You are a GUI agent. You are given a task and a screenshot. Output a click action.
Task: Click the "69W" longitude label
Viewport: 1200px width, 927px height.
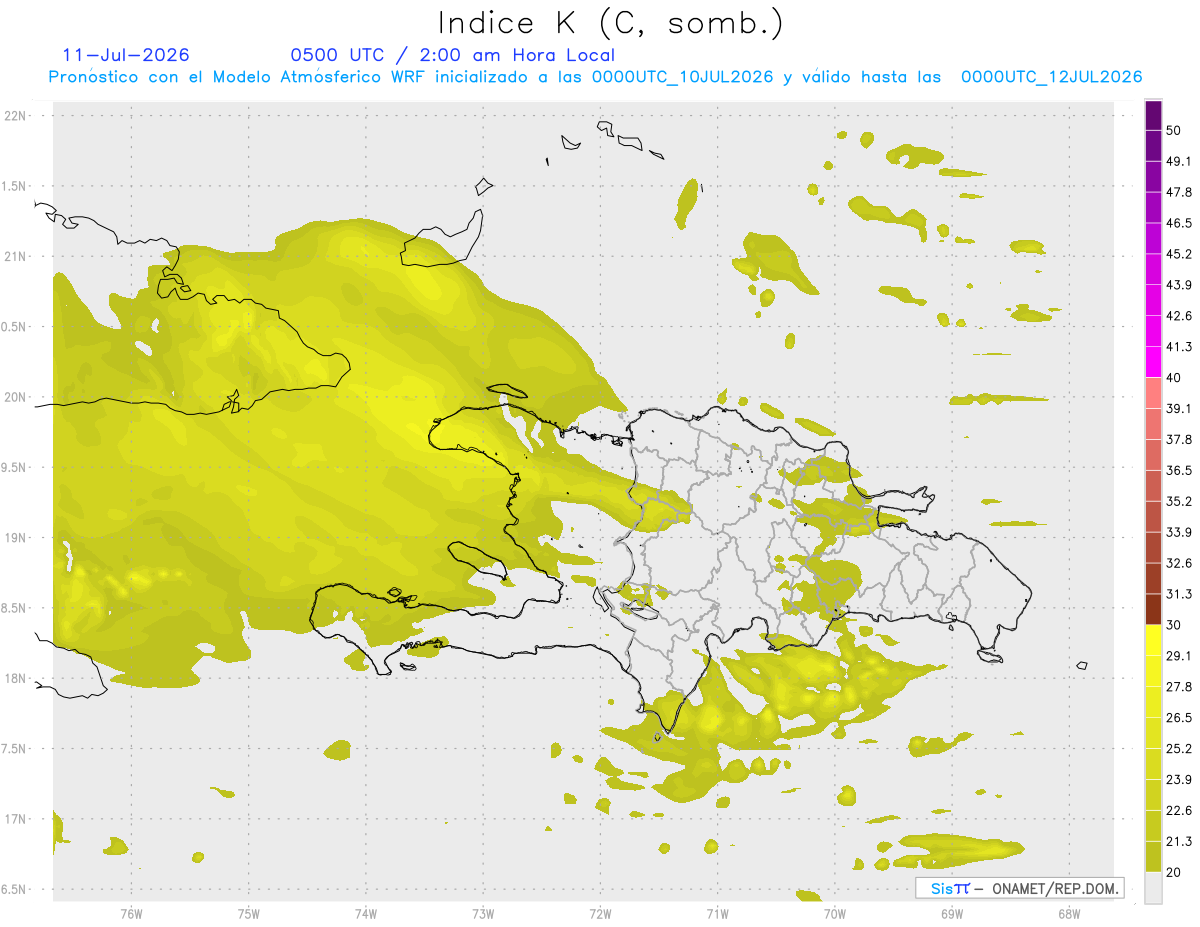coord(952,913)
